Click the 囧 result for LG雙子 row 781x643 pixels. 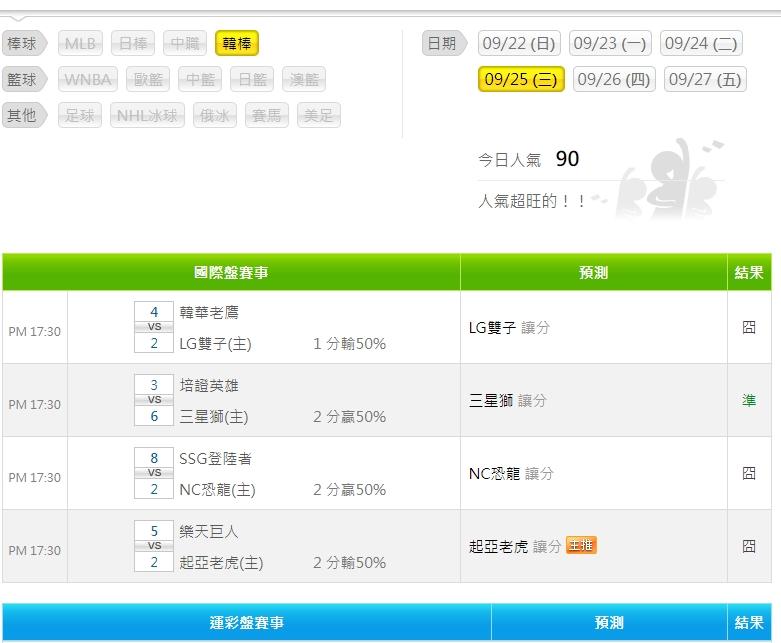point(749,327)
